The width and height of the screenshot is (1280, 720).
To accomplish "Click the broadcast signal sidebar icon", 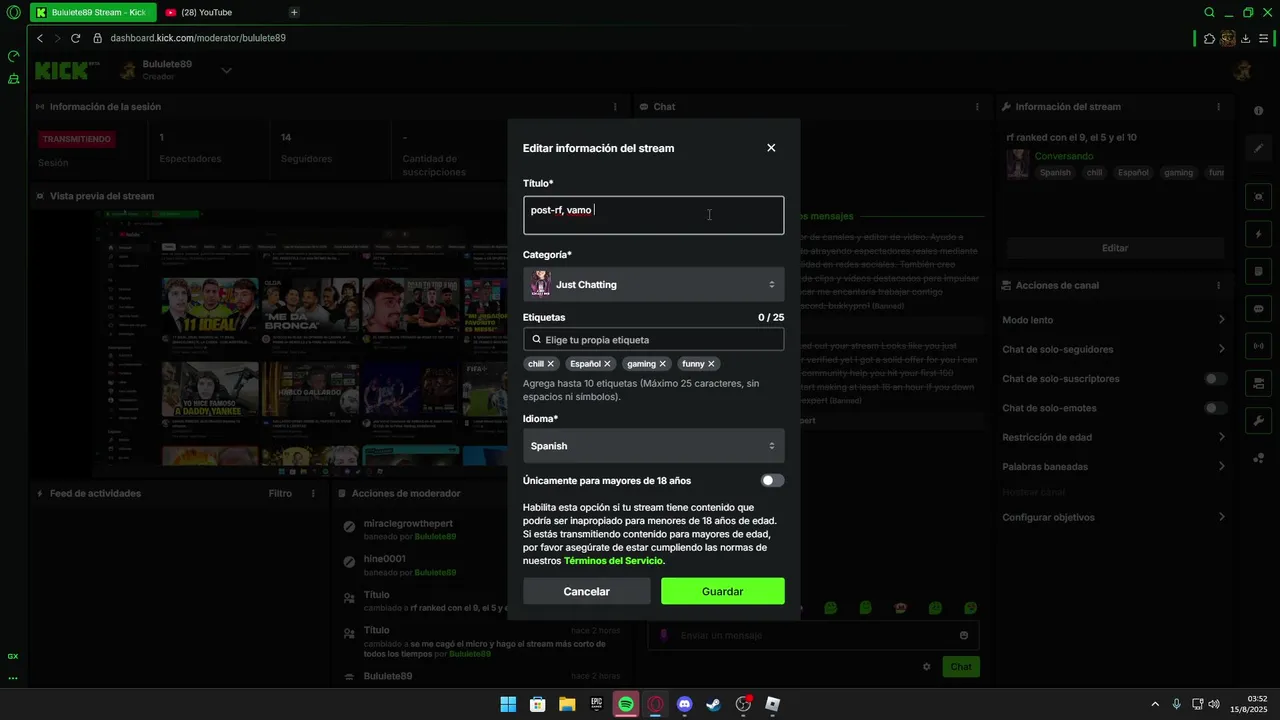I will [x=1258, y=346].
